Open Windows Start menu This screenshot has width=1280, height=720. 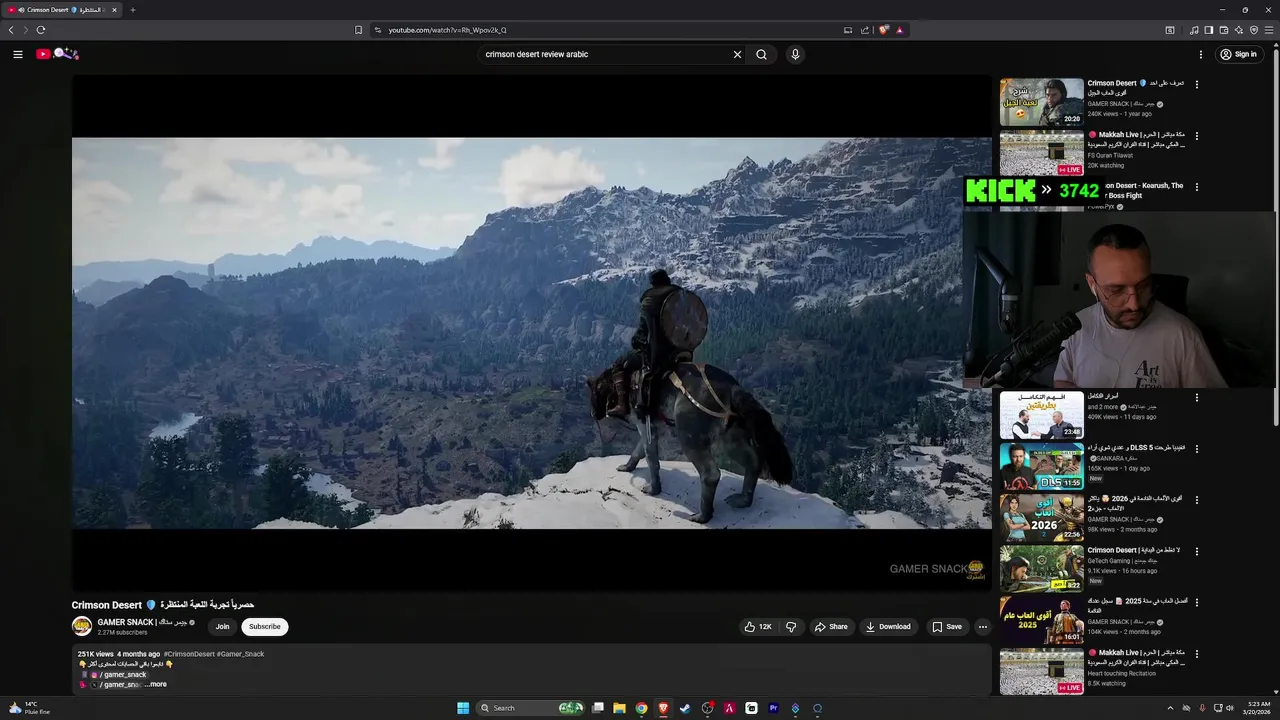(463, 708)
